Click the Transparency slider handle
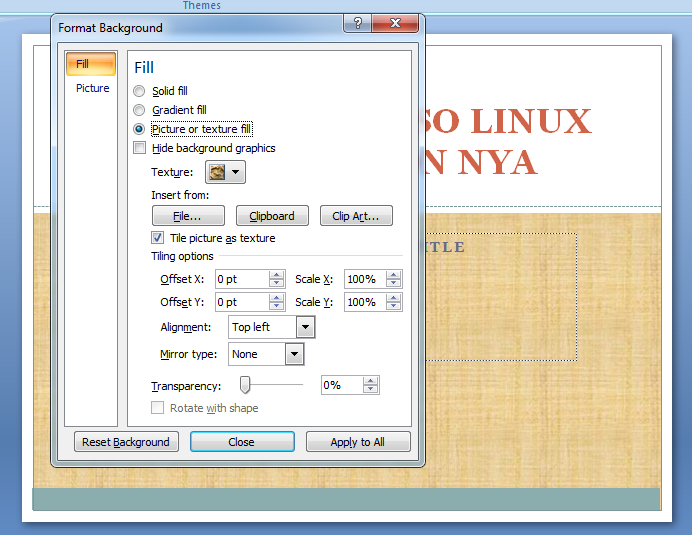 point(245,384)
